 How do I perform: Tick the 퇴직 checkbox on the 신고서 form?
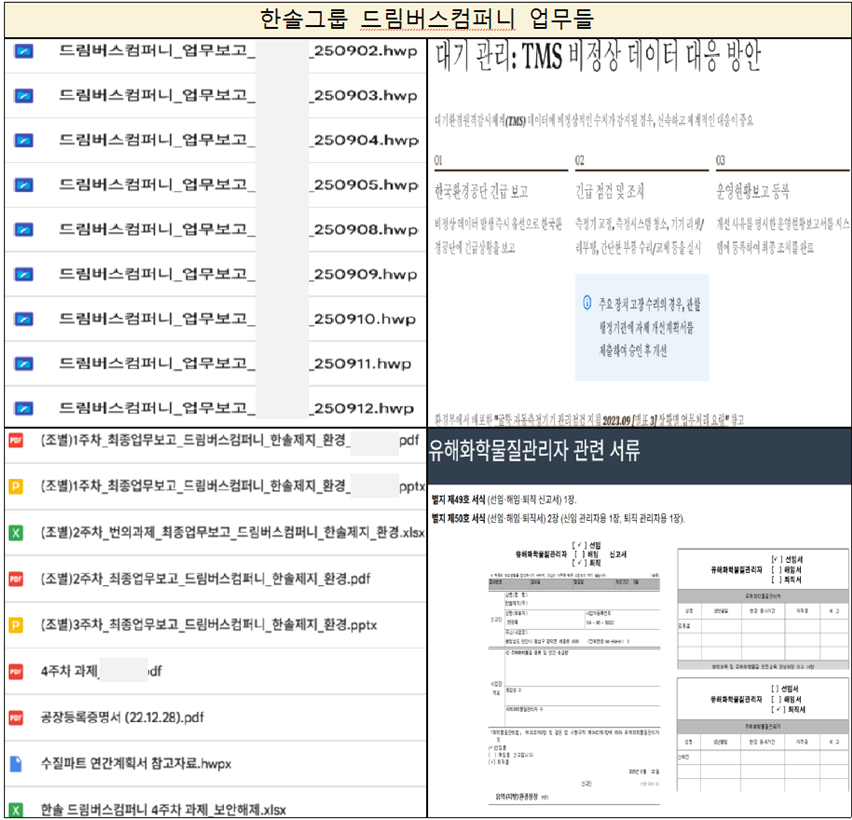click(579, 563)
